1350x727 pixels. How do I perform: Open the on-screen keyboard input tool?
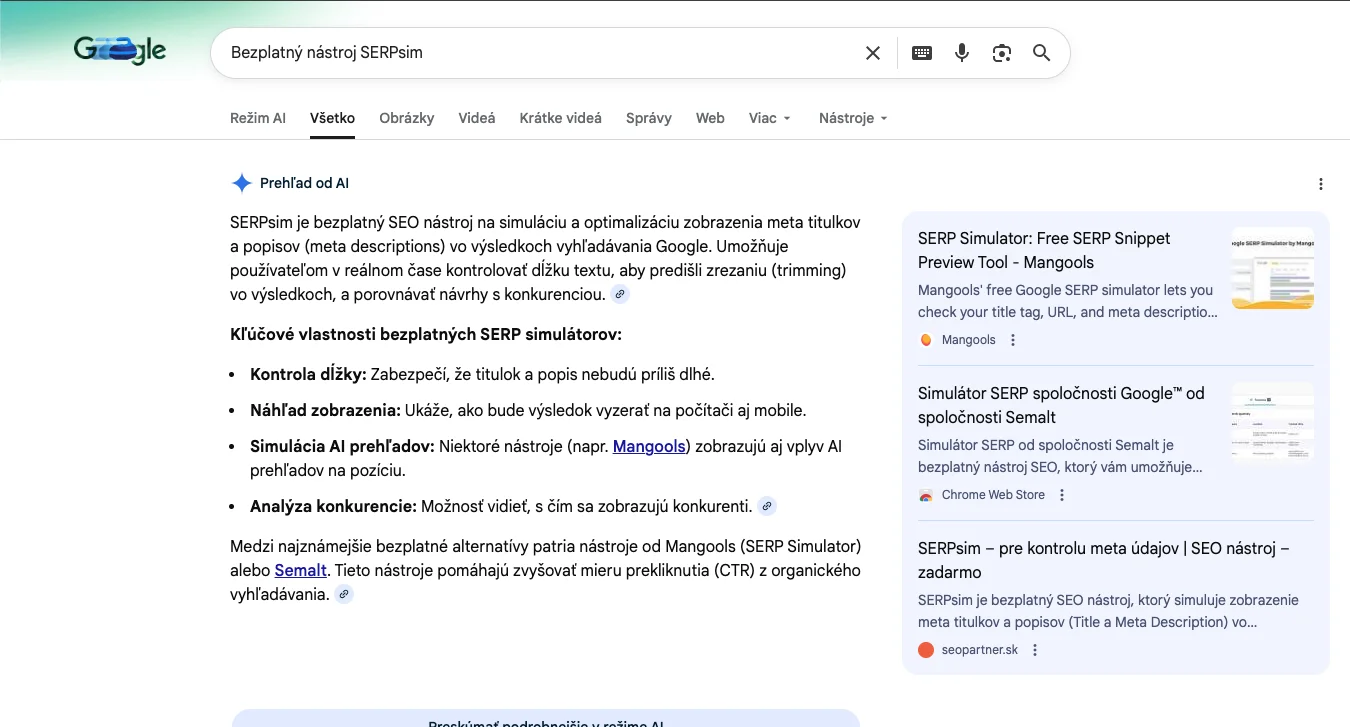922,53
